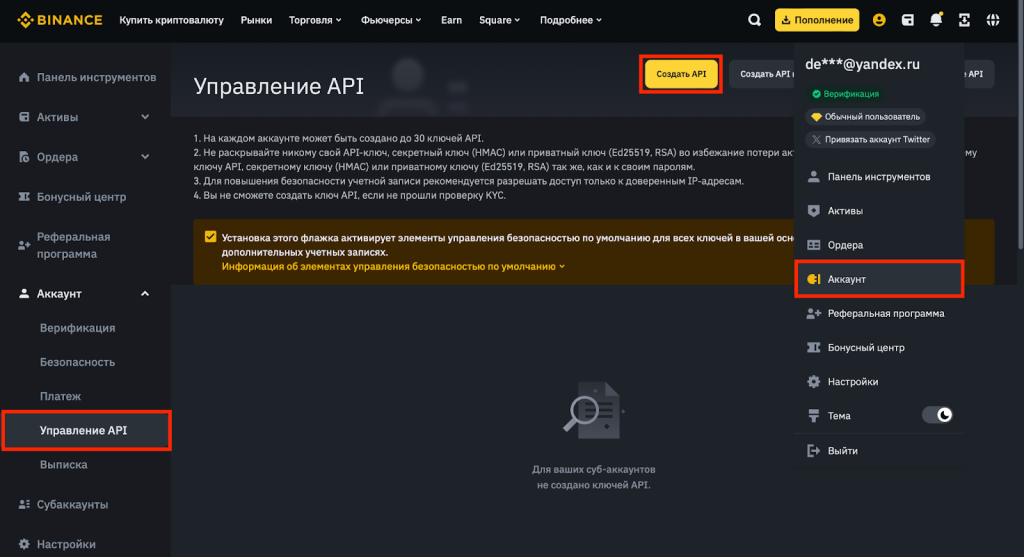Open the app download icon in header
Viewport: 1024px width, 557px height.
[x=964, y=20]
